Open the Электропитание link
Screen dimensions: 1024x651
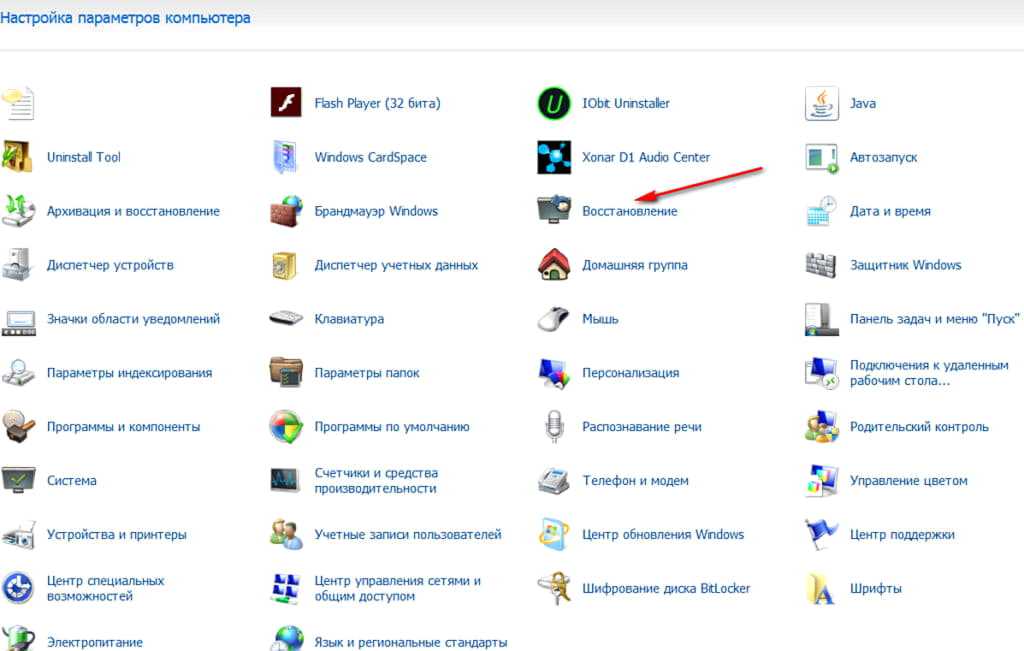94,642
